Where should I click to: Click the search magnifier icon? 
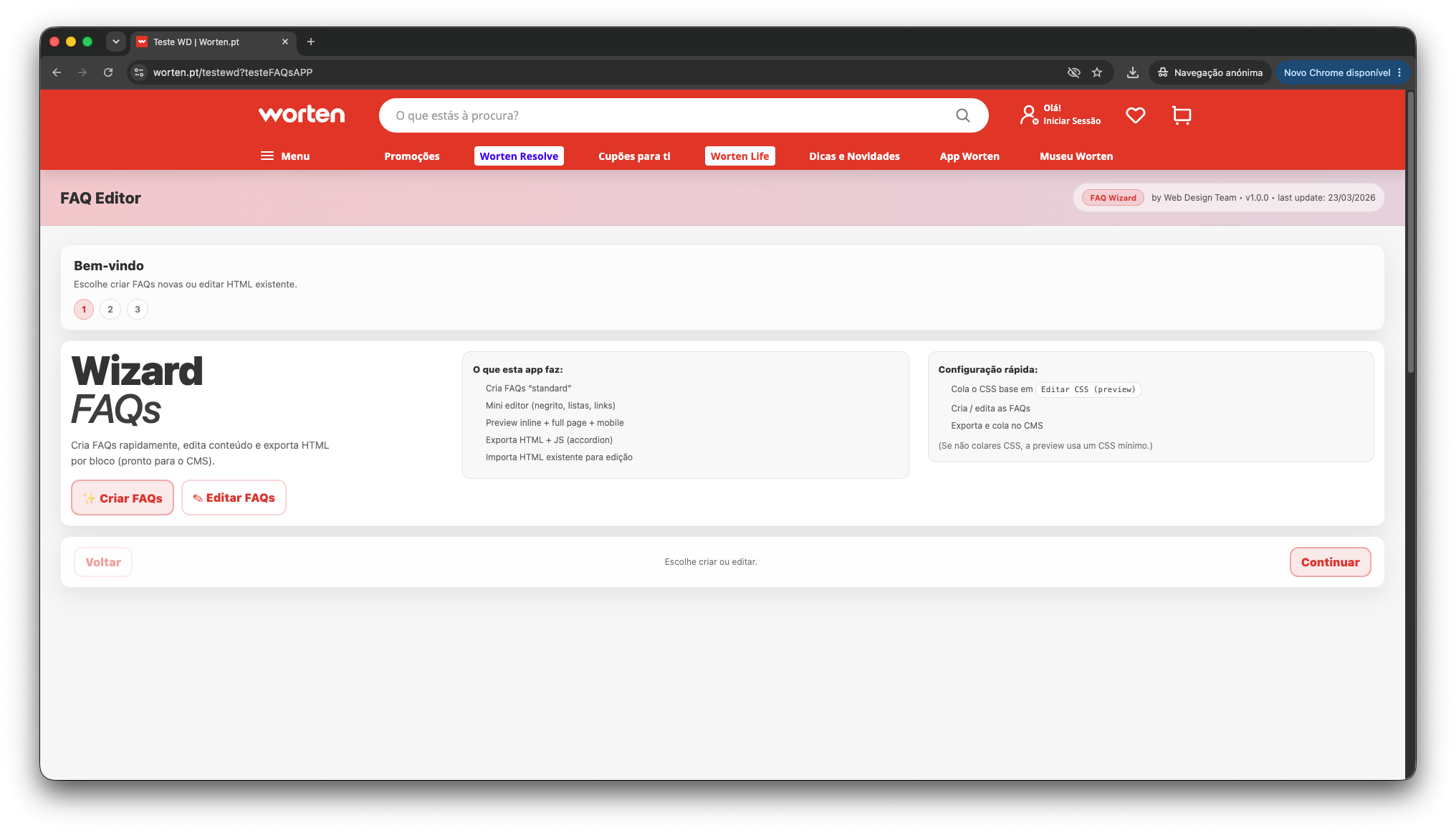pyautogui.click(x=963, y=115)
